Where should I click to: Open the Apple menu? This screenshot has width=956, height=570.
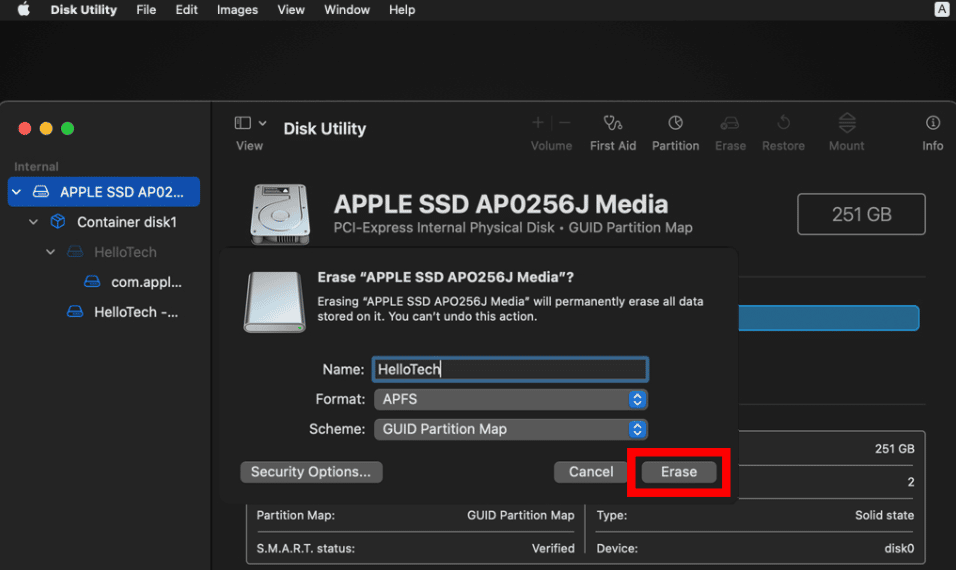23,9
